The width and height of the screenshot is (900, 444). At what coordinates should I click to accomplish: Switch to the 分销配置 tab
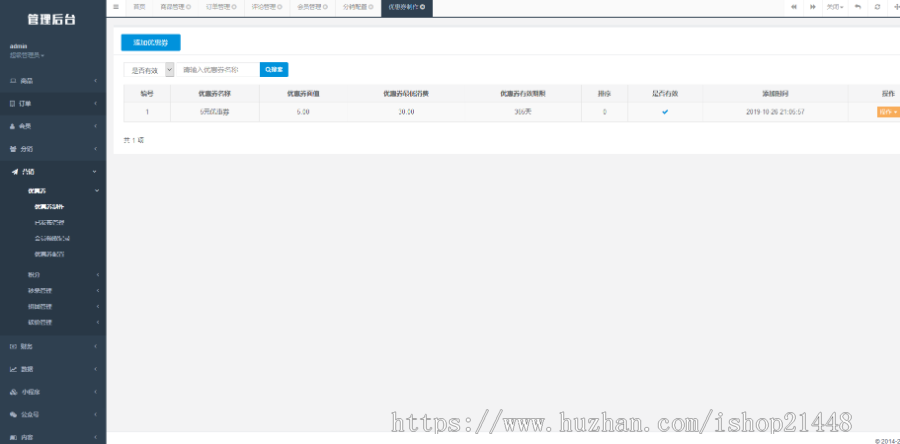tap(354, 7)
